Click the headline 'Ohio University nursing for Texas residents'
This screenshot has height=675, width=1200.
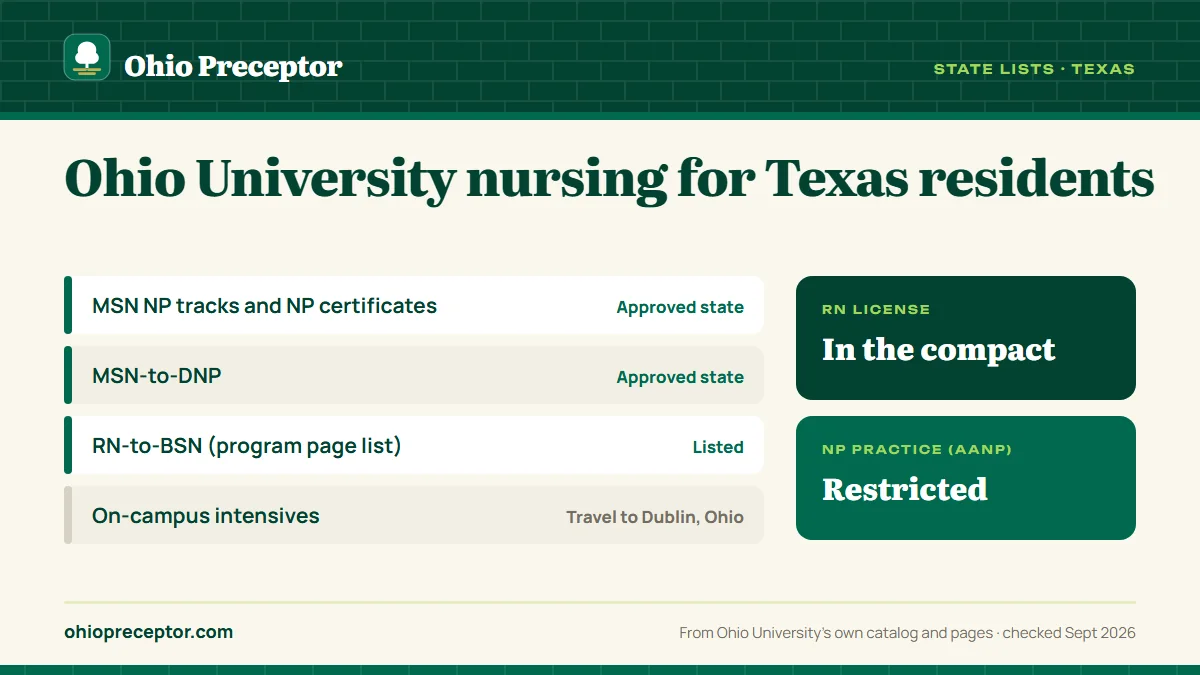609,179
